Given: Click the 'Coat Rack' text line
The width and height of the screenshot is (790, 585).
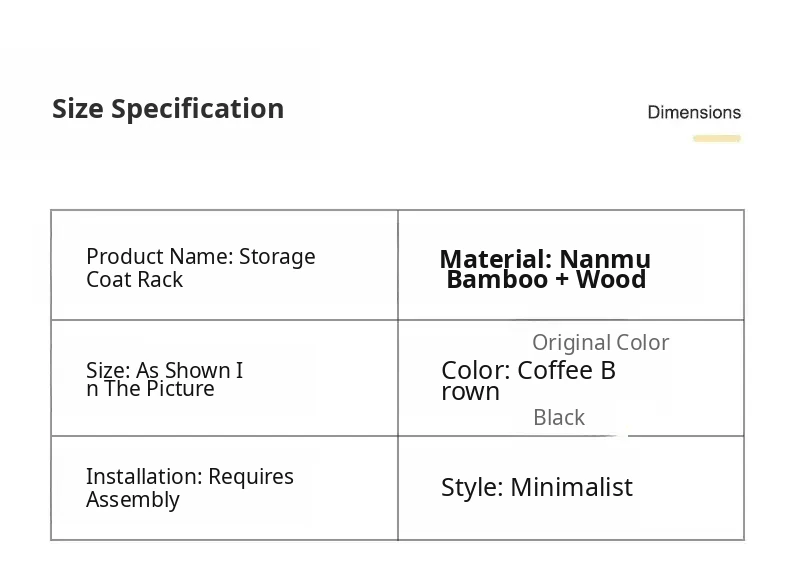Looking at the screenshot, I should pyautogui.click(x=134, y=280).
